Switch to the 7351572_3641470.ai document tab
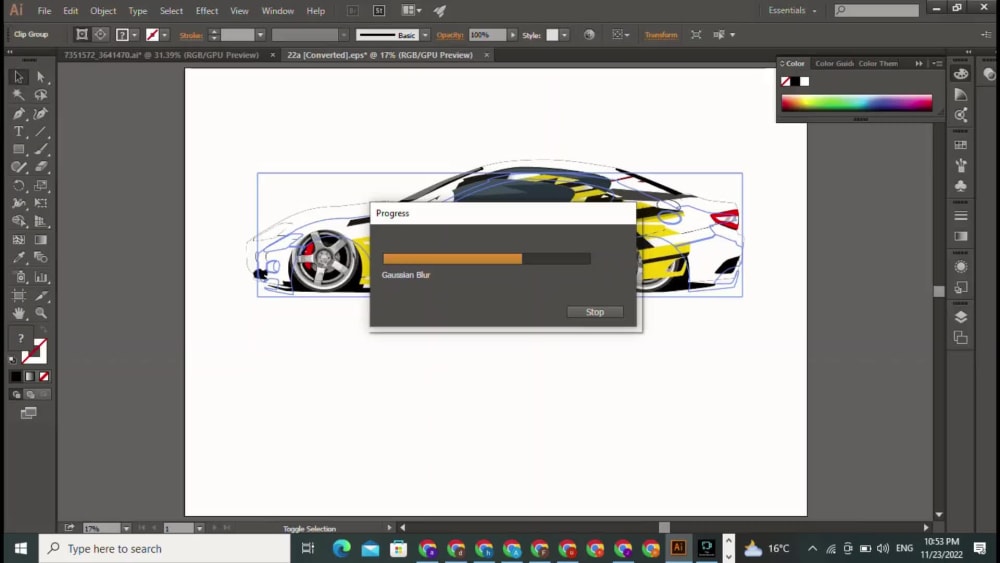This screenshot has height=563, width=1000. tap(161, 55)
